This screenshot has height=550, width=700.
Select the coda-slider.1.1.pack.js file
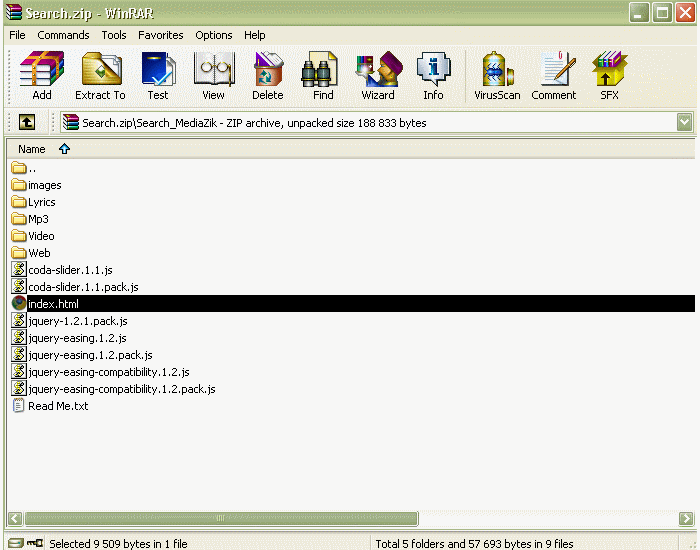coord(83,287)
